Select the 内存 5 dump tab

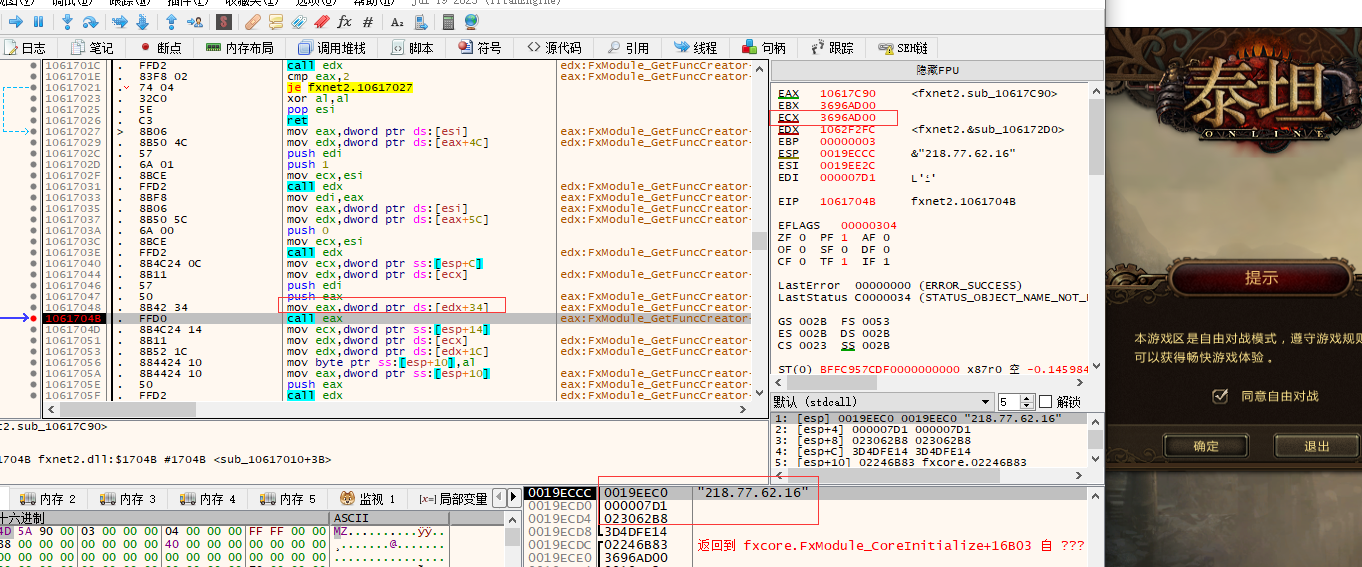(x=289, y=499)
